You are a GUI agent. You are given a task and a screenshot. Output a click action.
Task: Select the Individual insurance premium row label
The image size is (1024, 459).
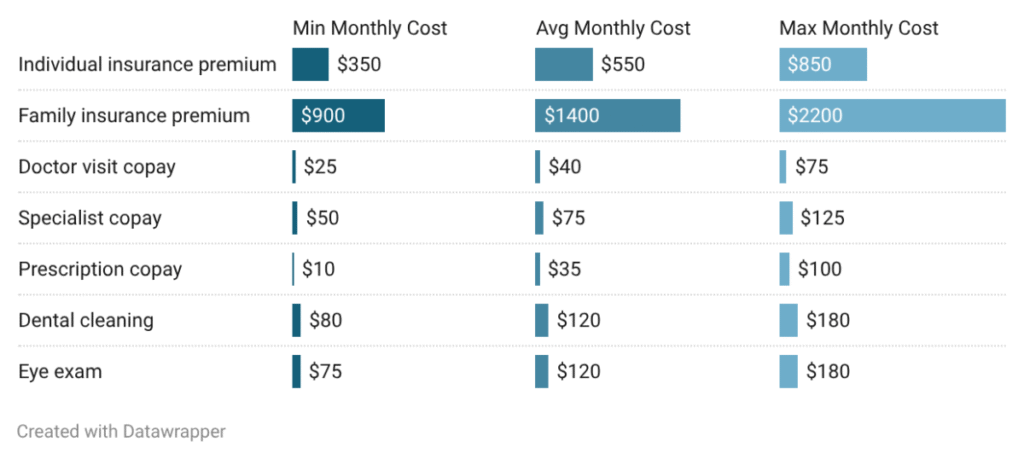point(147,65)
